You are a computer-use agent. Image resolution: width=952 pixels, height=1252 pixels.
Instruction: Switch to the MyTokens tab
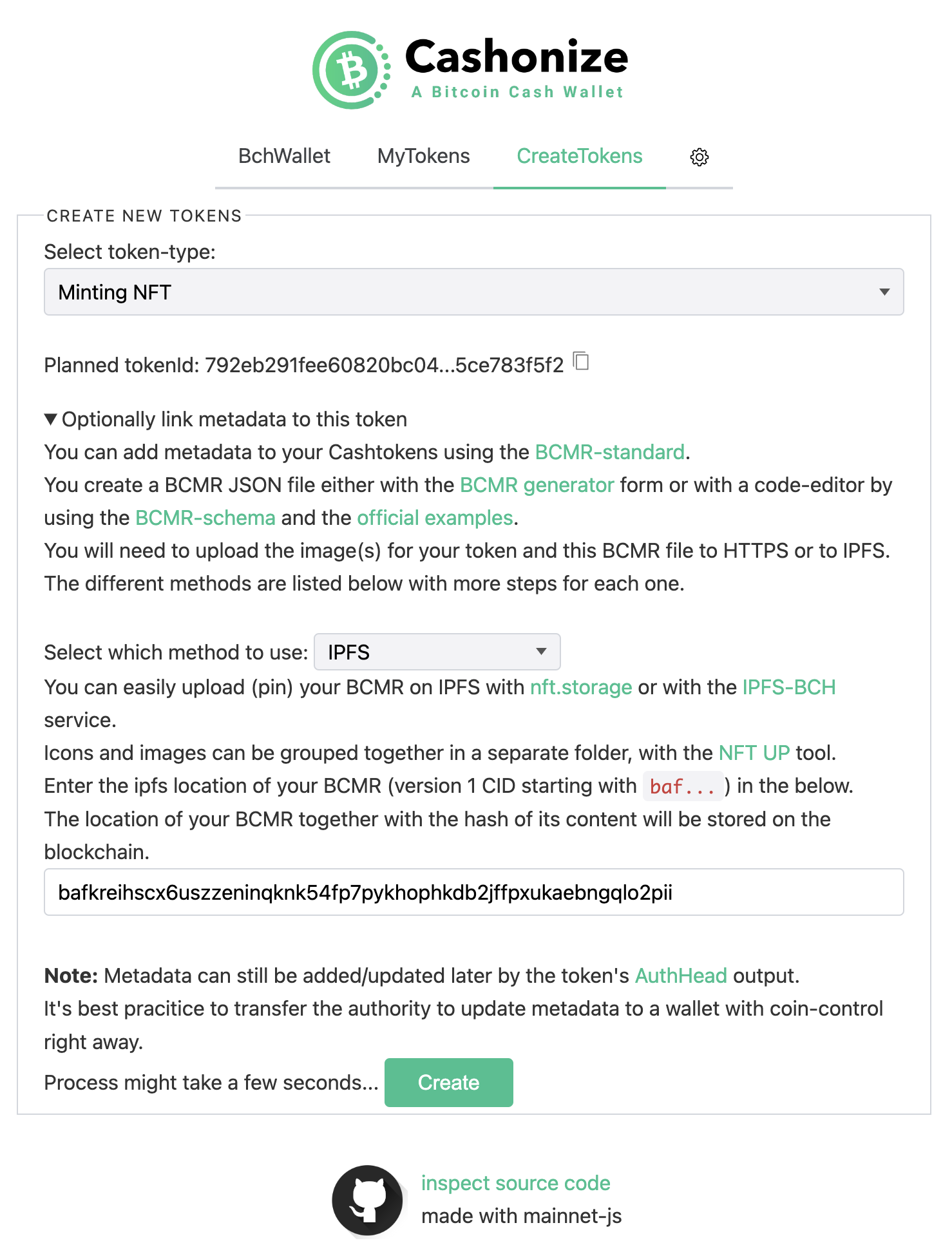pos(423,156)
